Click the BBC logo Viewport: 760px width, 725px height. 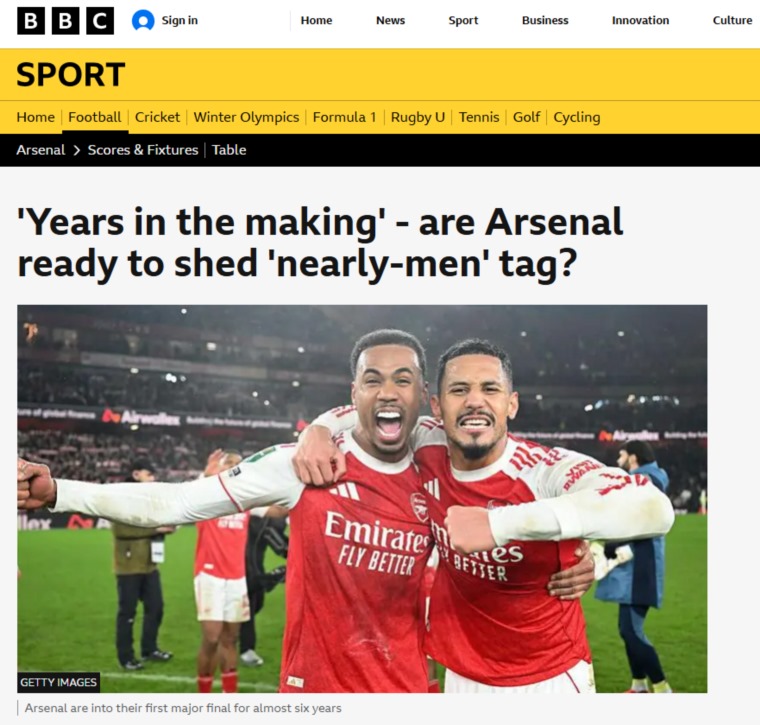(x=65, y=21)
